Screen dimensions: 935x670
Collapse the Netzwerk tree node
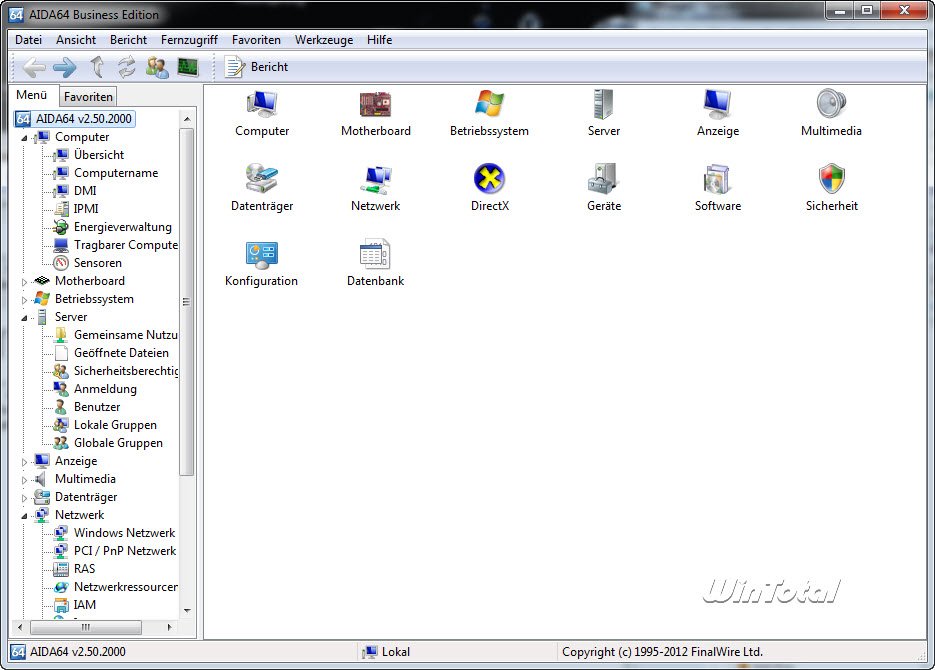[24, 516]
